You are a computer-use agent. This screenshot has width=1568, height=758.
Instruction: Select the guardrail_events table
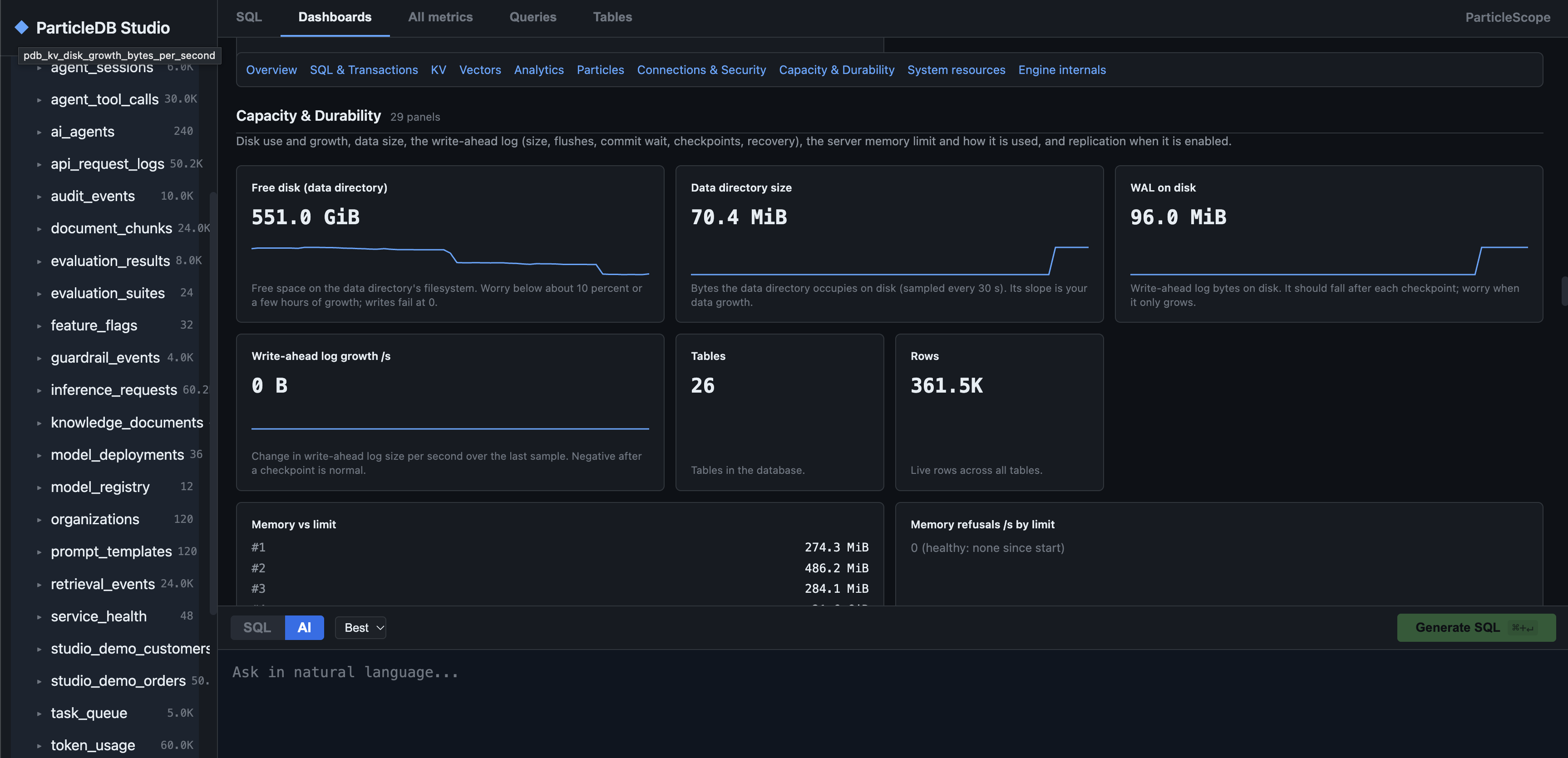105,358
